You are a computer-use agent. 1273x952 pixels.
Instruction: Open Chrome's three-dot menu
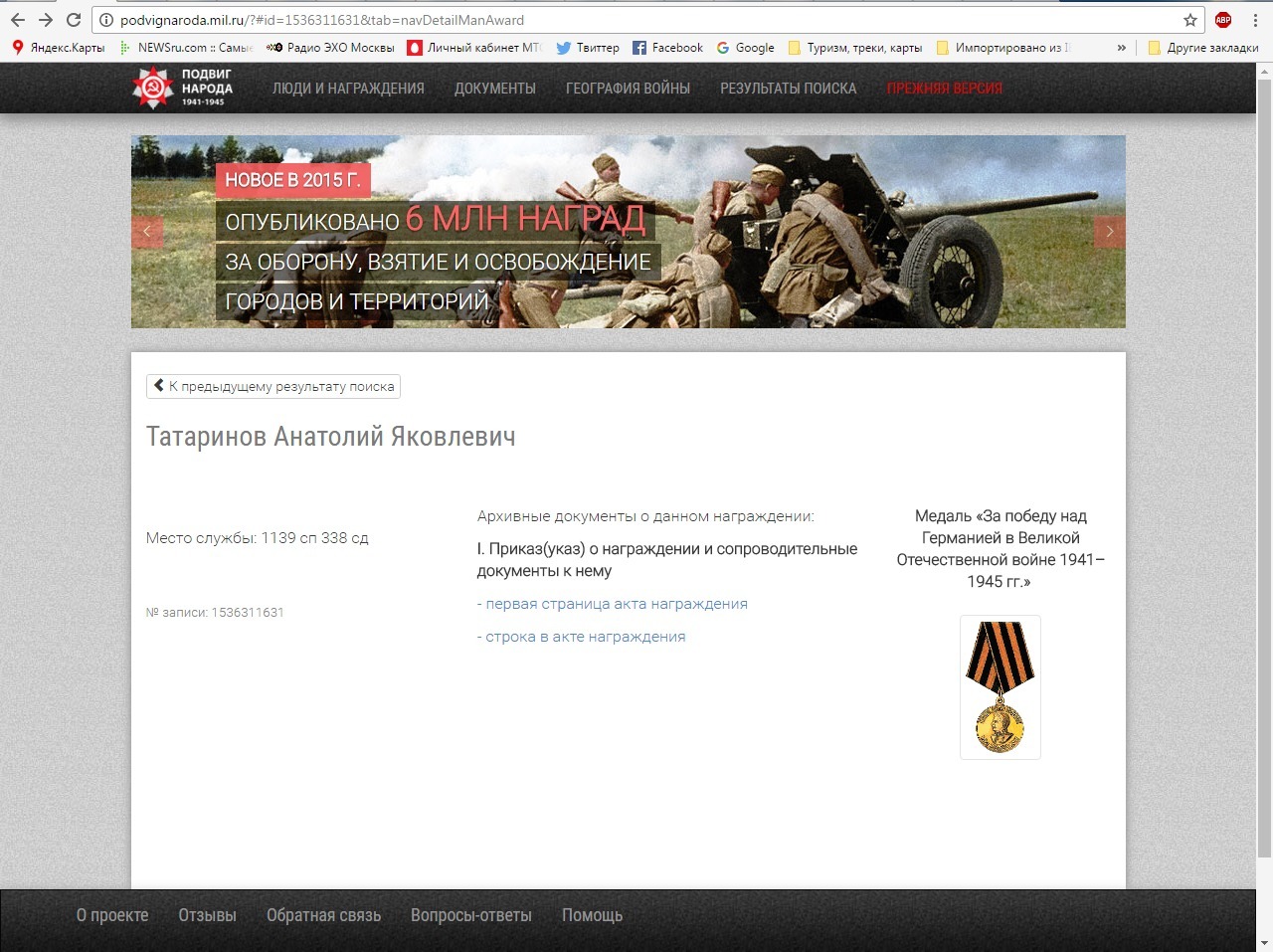pyautogui.click(x=1256, y=20)
